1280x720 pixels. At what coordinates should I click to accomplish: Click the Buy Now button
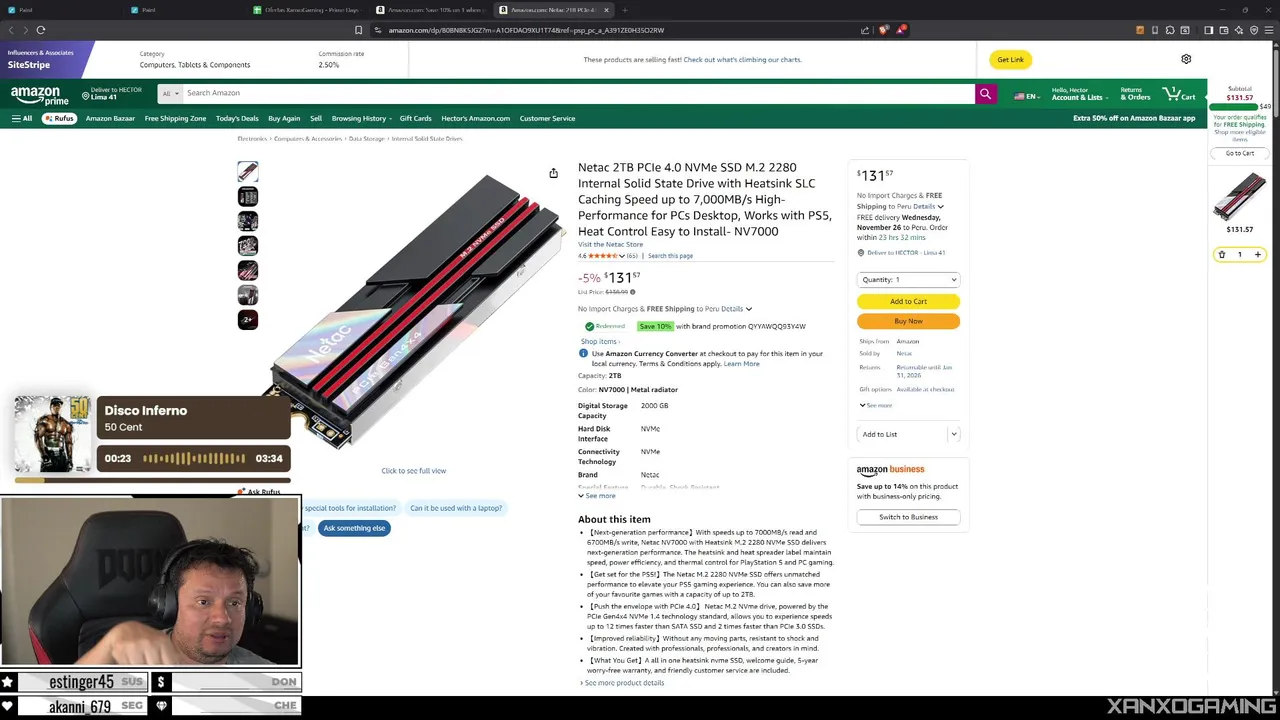pos(908,321)
